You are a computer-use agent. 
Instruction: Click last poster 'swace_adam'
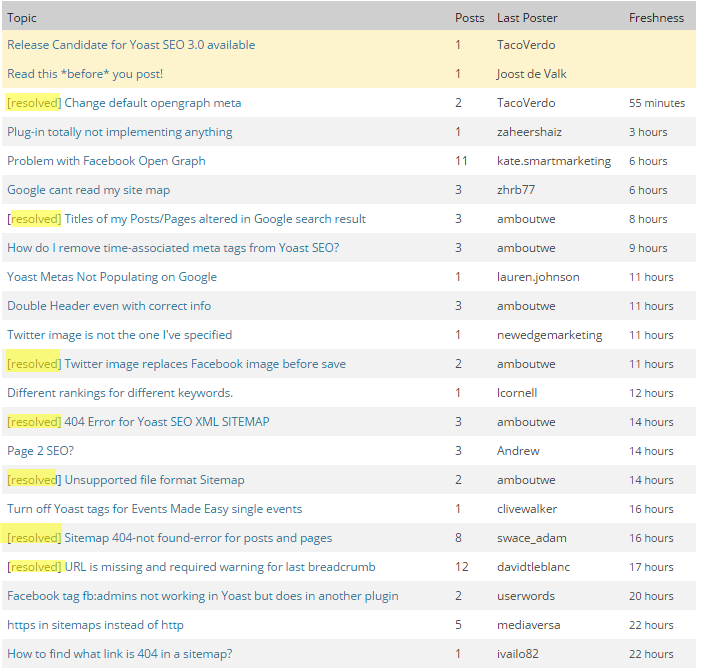pyautogui.click(x=532, y=538)
